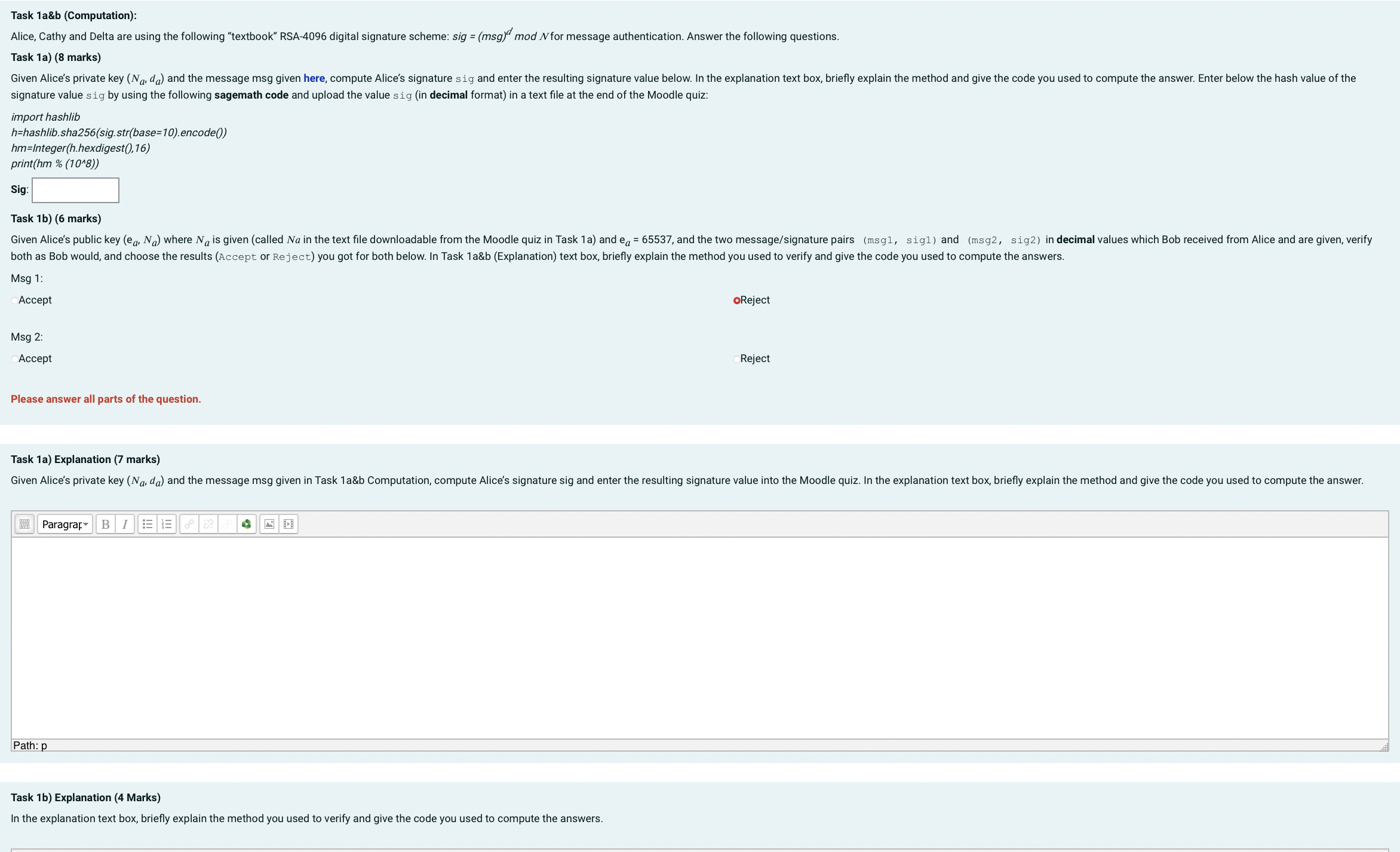Click the green media recorder icon
This screenshot has width=1400, height=852.
(x=246, y=524)
